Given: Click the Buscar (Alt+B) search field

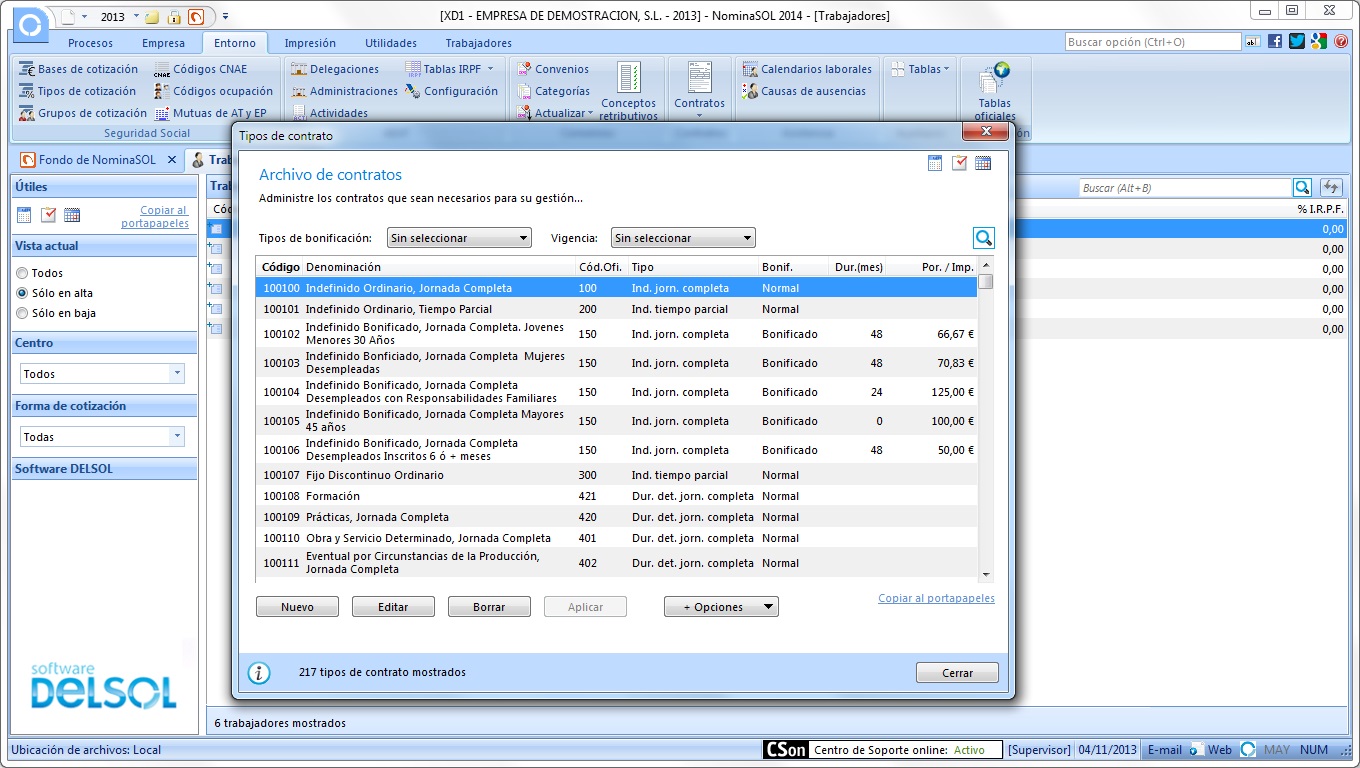Looking at the screenshot, I should click(1185, 188).
